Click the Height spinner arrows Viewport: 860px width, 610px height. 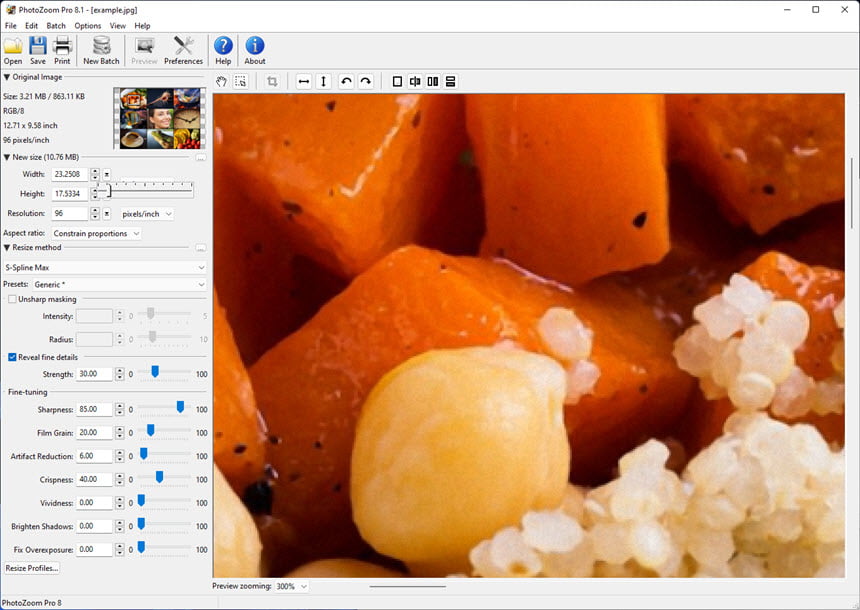(x=95, y=194)
